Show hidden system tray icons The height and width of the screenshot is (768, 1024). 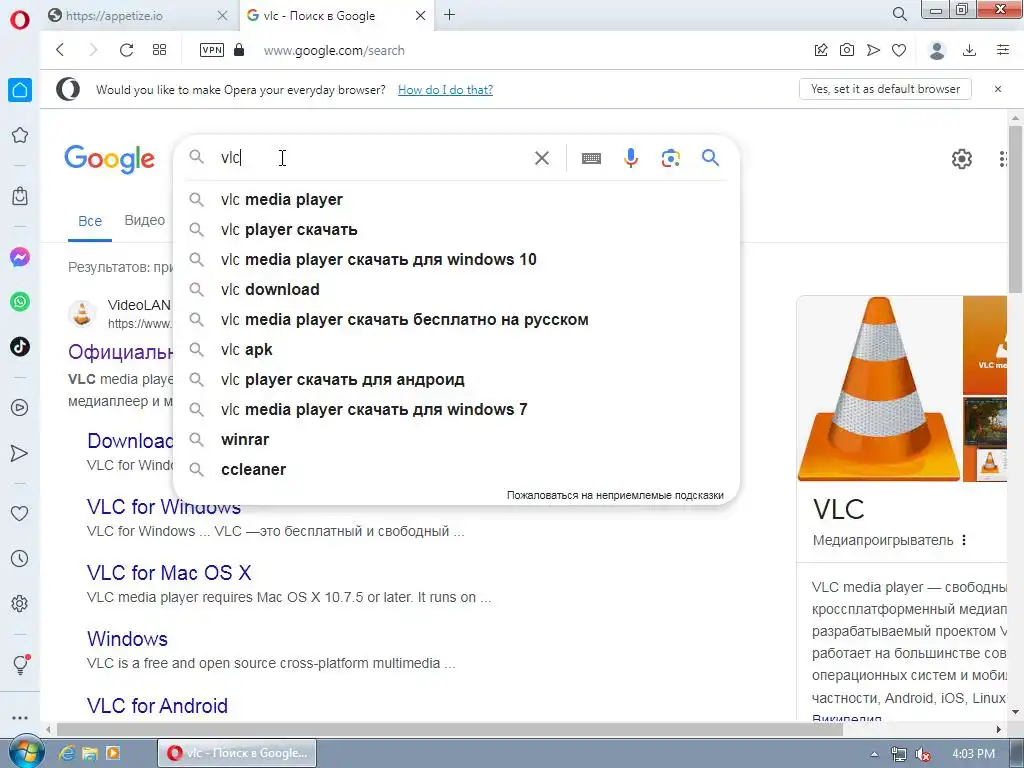874,754
